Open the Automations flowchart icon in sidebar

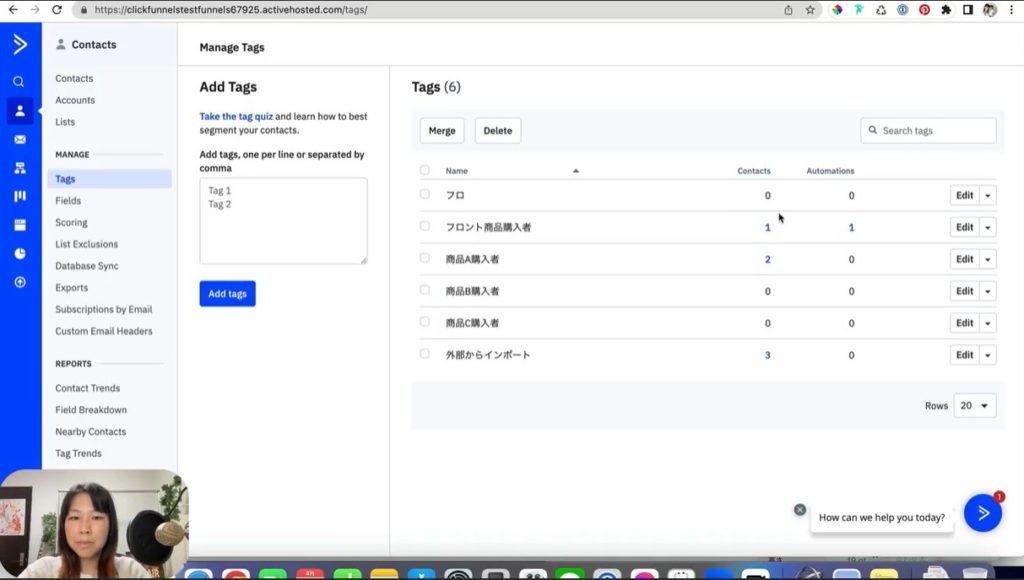19,168
